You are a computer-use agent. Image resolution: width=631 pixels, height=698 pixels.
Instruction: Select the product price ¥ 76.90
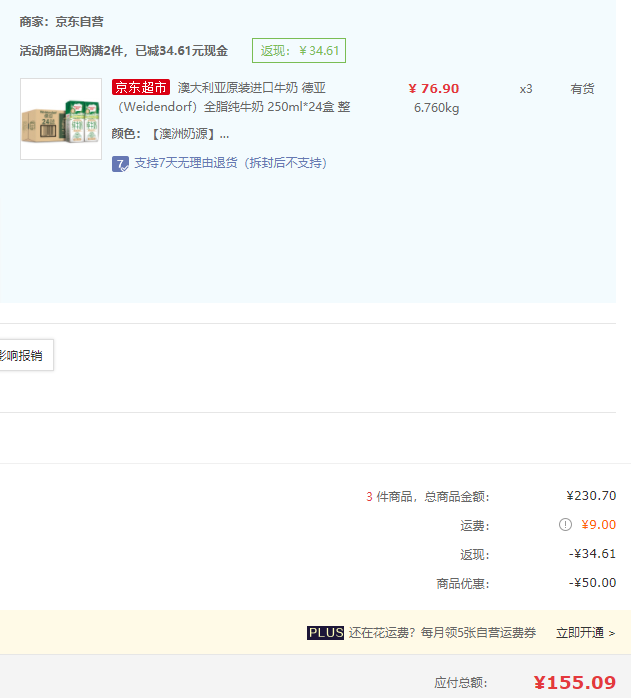point(434,89)
